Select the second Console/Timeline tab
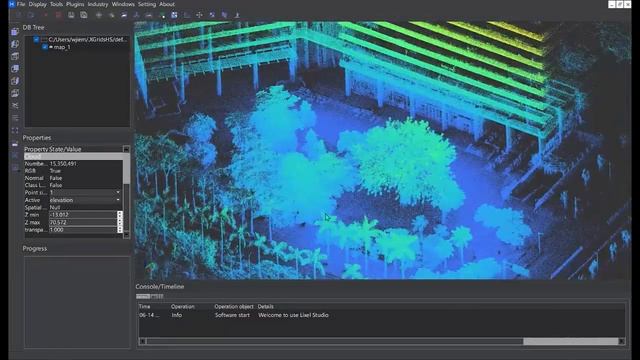640x360 pixels. coord(157,296)
